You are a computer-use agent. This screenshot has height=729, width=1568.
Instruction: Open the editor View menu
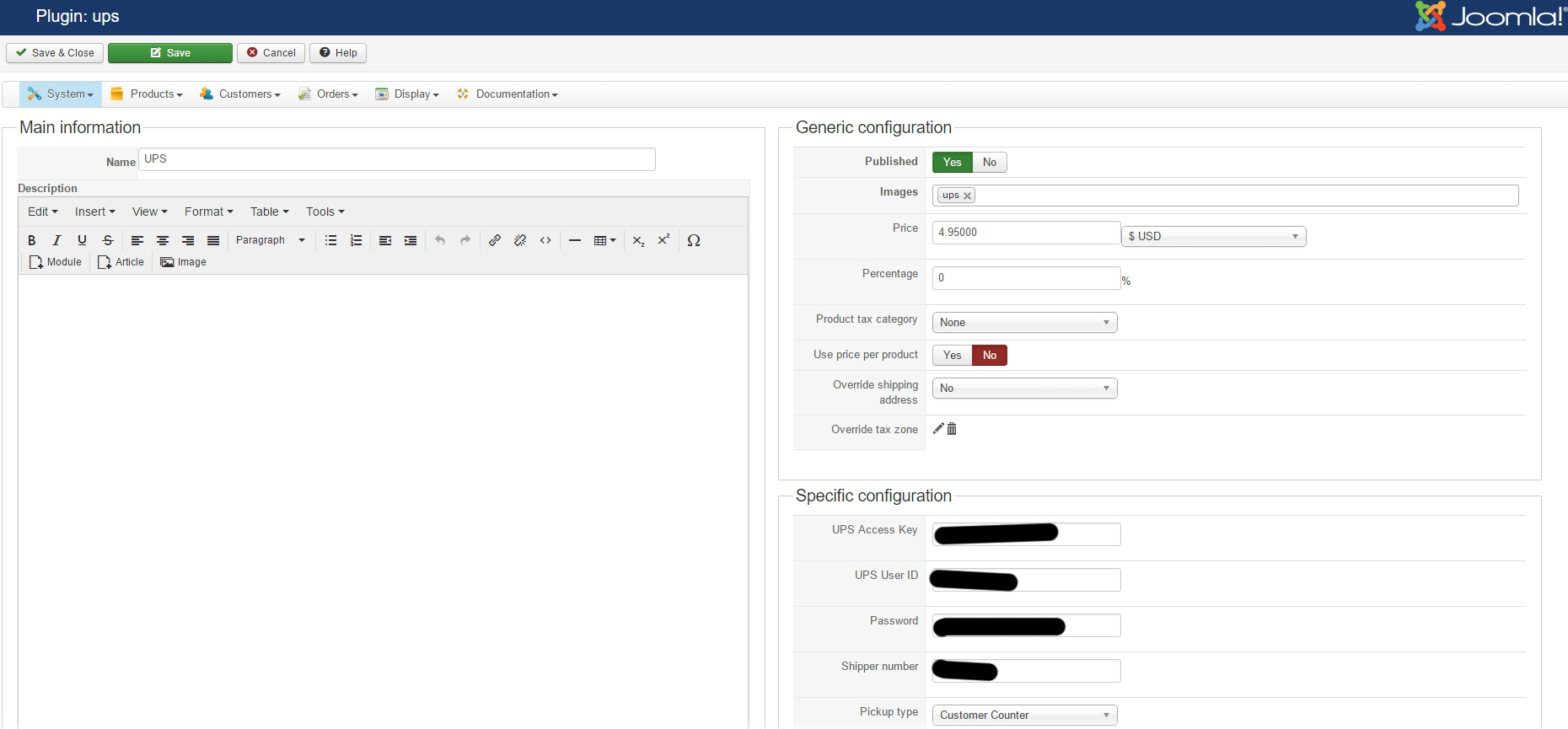tap(150, 212)
